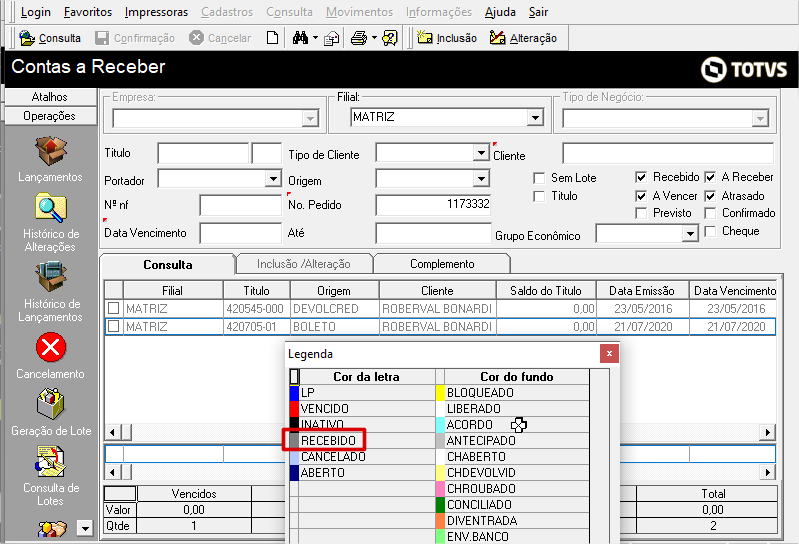Click the Alteração toolbar button
Screen dimensions: 799x544
pyautogui.click(x=523, y=38)
